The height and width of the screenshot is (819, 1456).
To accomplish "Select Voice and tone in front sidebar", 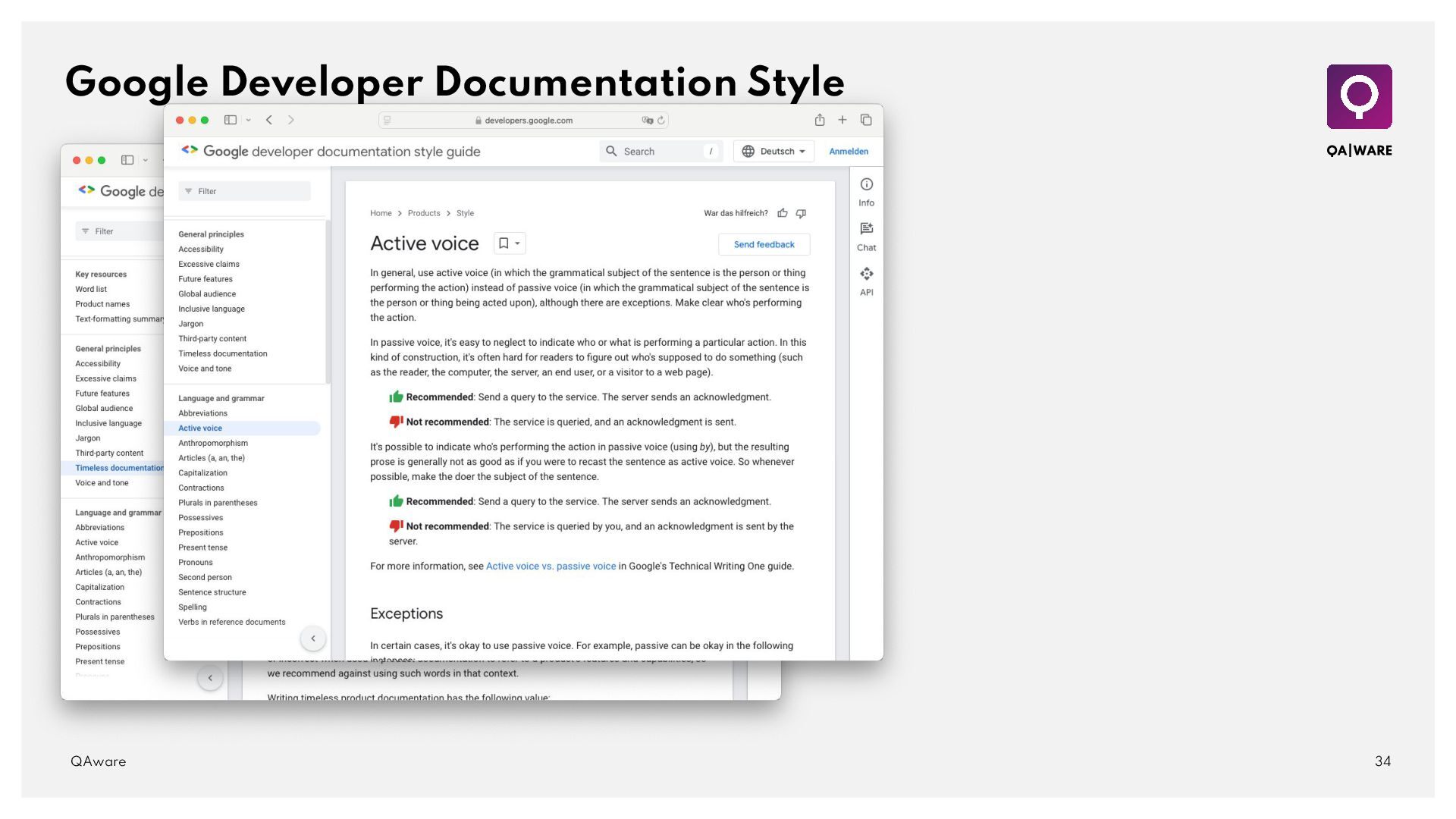I will pyautogui.click(x=205, y=369).
